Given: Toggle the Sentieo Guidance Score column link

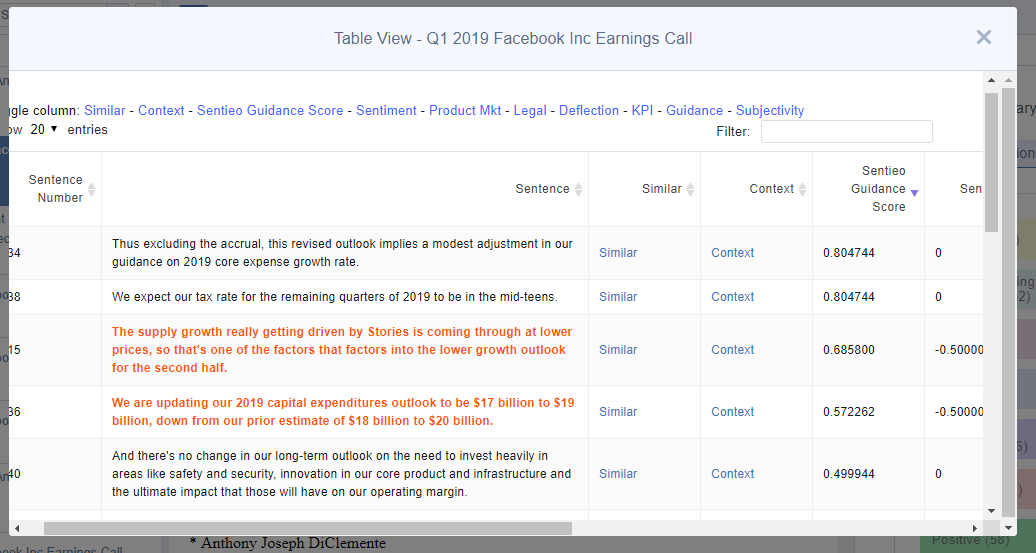Looking at the screenshot, I should pyautogui.click(x=270, y=110).
